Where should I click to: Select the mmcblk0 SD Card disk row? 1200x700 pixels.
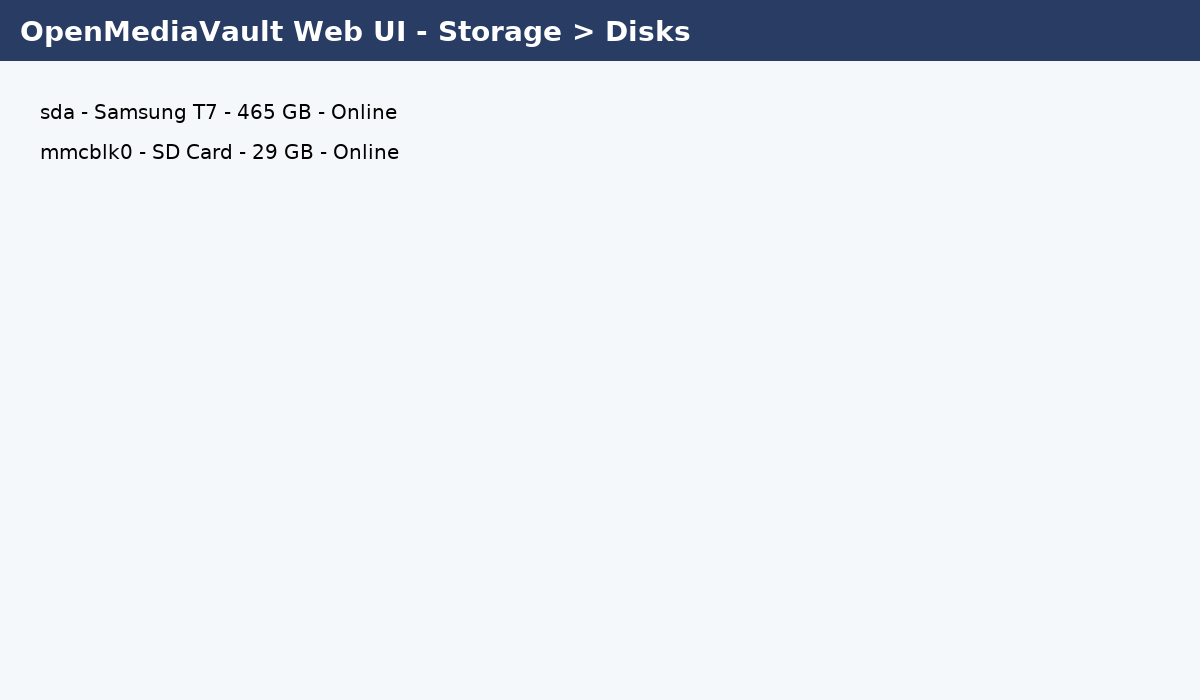[219, 153]
